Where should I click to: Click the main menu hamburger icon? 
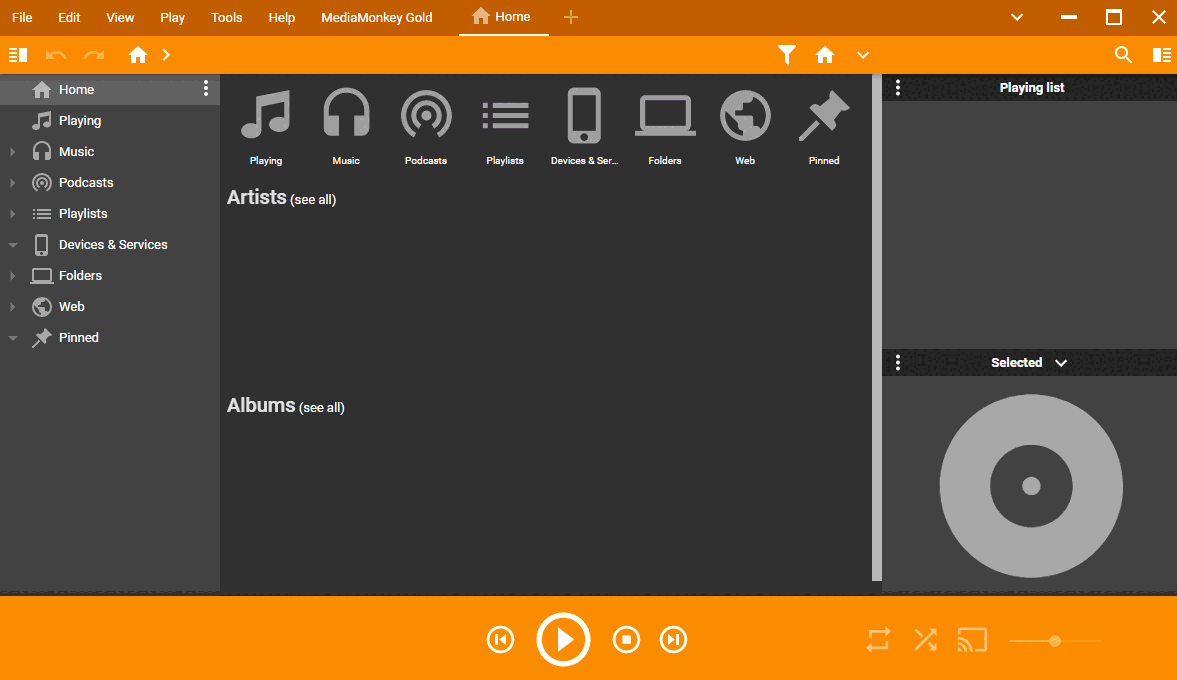pos(18,55)
